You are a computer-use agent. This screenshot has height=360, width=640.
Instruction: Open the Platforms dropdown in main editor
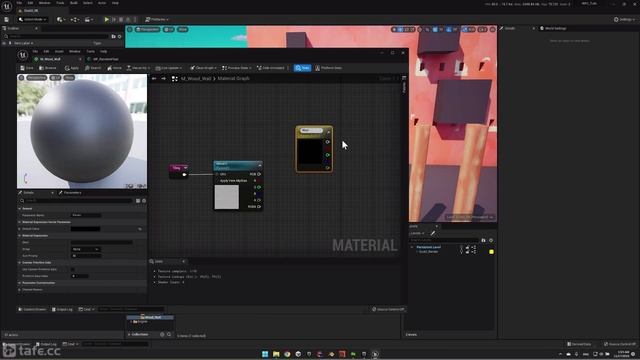click(x=157, y=20)
